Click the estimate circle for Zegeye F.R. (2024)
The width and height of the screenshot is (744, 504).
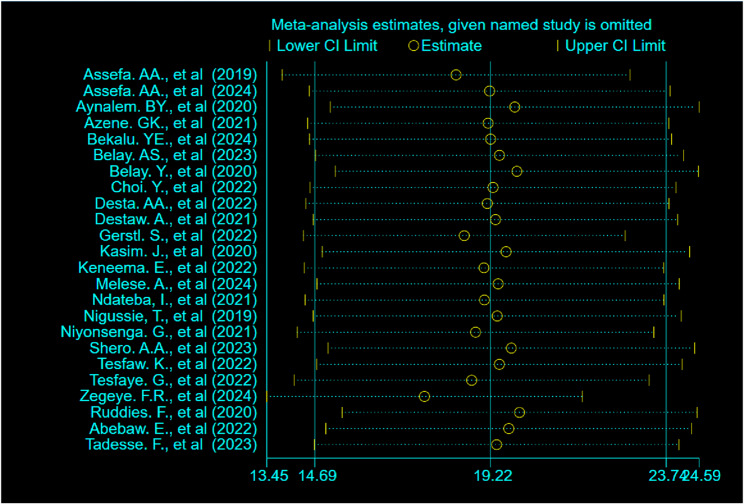(424, 396)
